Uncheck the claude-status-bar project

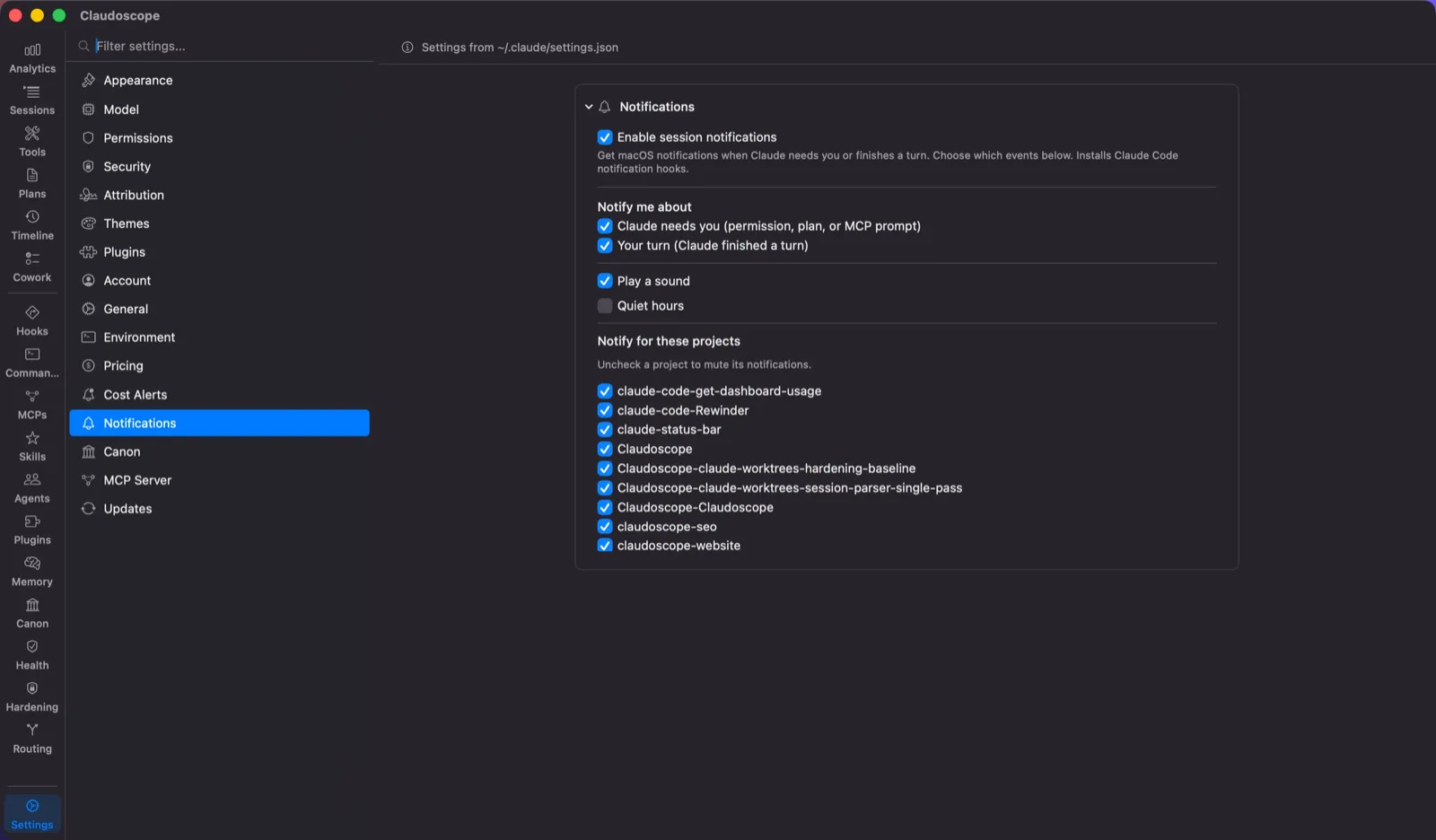pyautogui.click(x=605, y=430)
